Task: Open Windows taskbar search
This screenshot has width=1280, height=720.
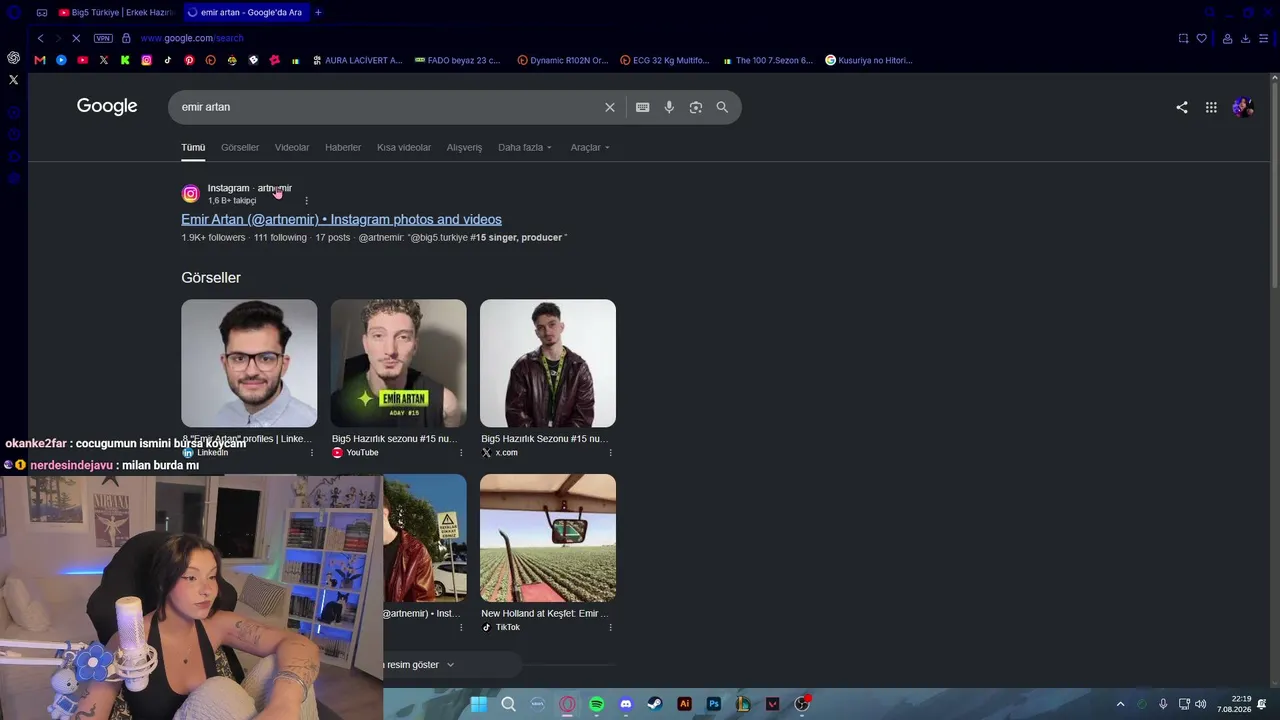Action: 508,704
